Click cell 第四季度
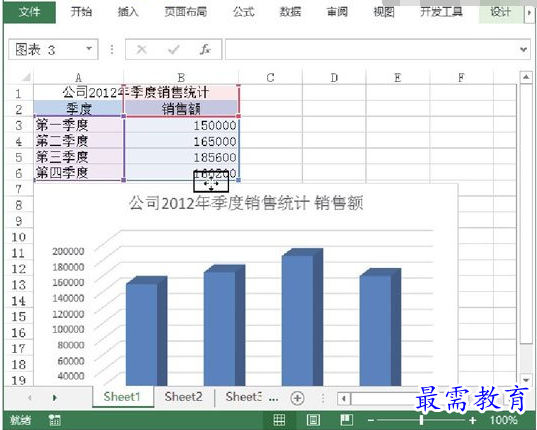537x430 pixels. pos(78,173)
